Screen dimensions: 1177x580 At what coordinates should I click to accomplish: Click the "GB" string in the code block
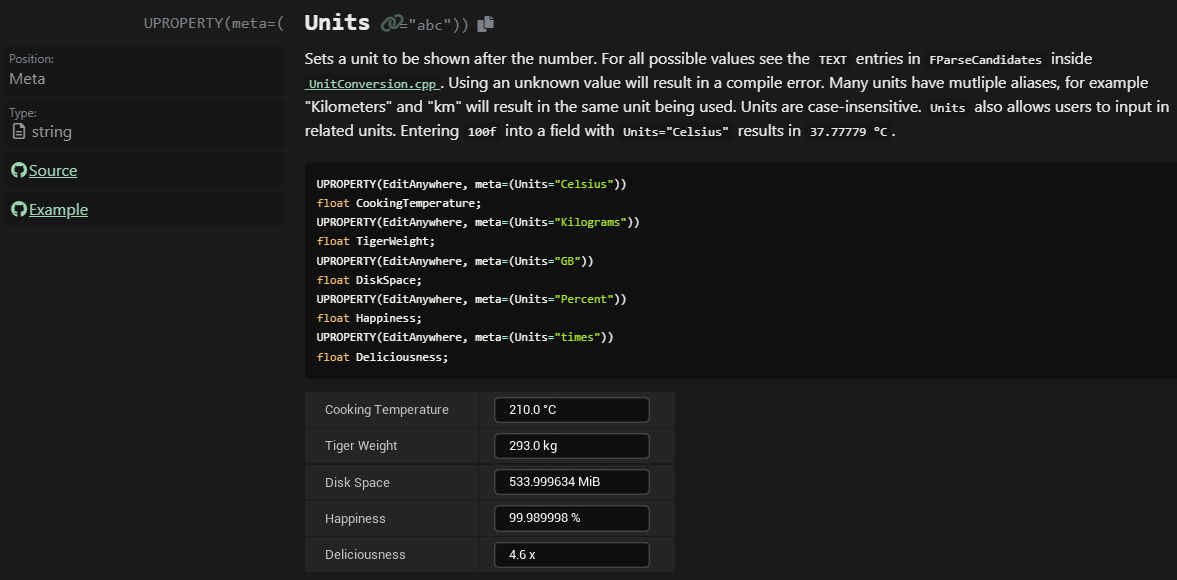(x=567, y=261)
